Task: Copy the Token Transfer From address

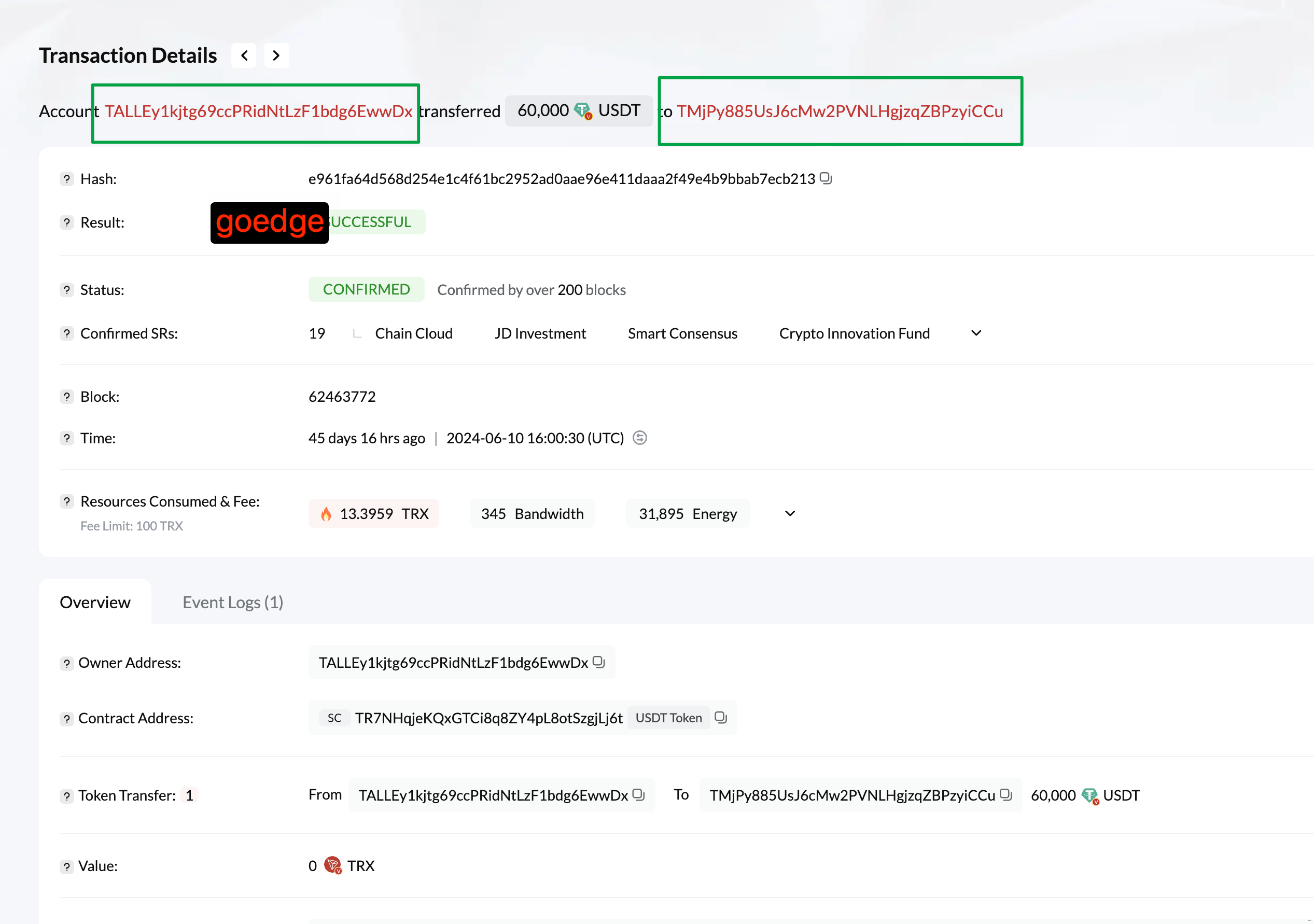Action: pyautogui.click(x=639, y=795)
